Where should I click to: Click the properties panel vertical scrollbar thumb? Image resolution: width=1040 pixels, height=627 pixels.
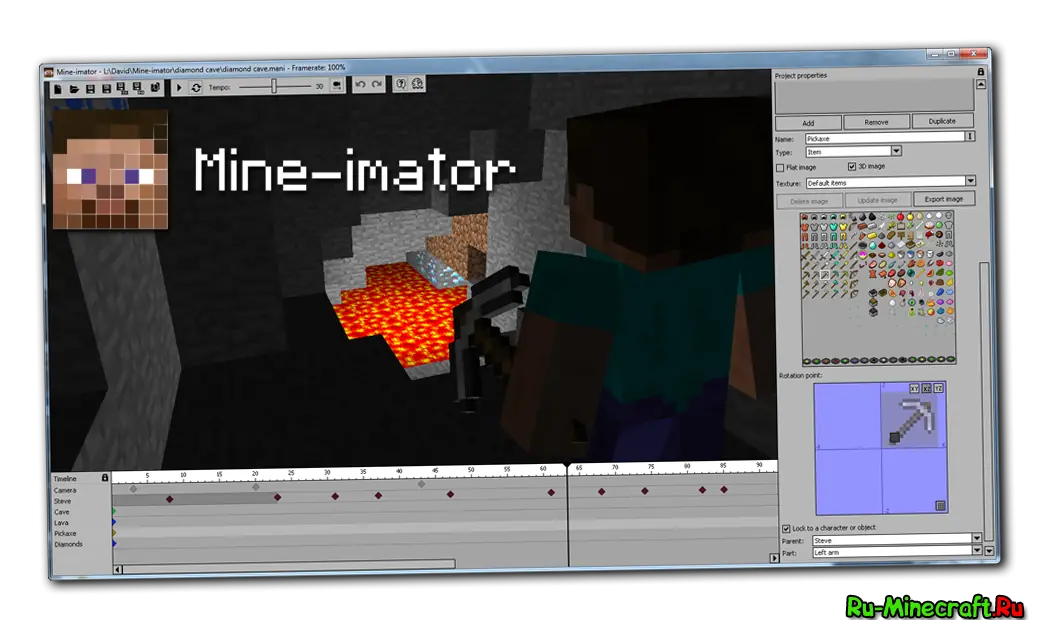pos(985,401)
